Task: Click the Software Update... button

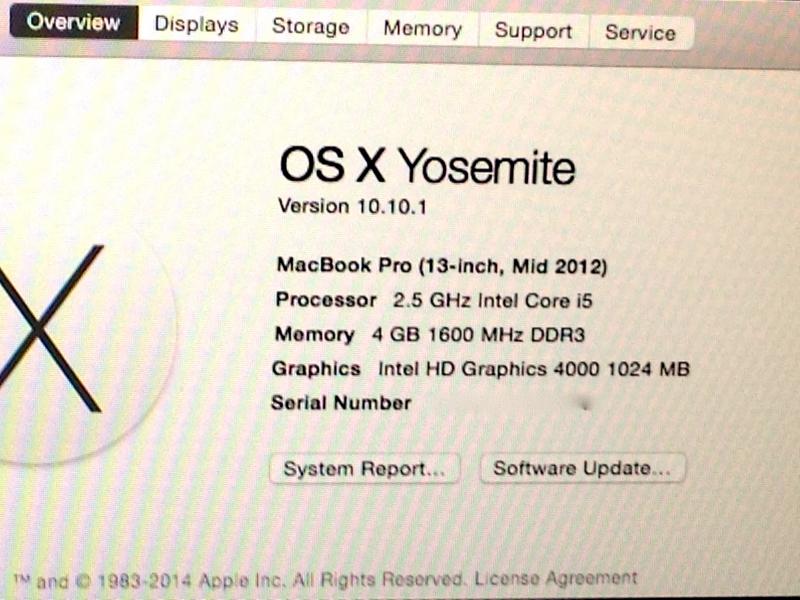Action: coord(582,468)
